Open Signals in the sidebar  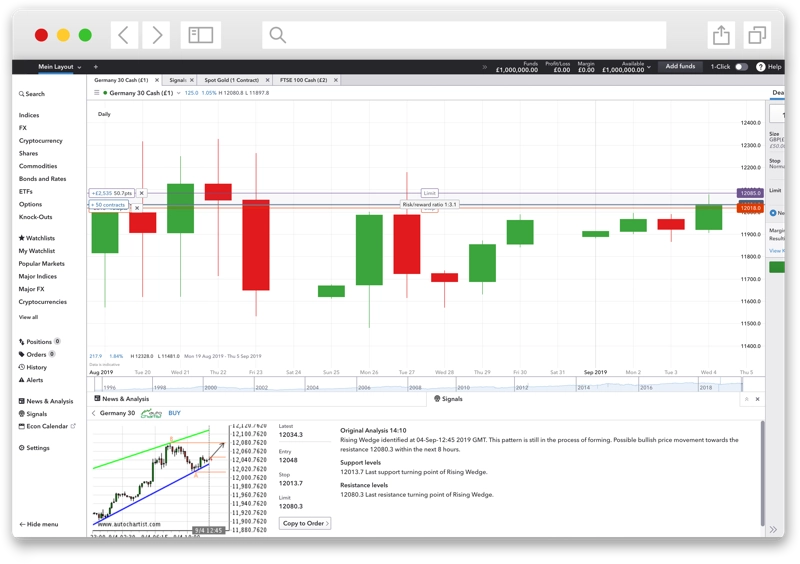pos(33,414)
